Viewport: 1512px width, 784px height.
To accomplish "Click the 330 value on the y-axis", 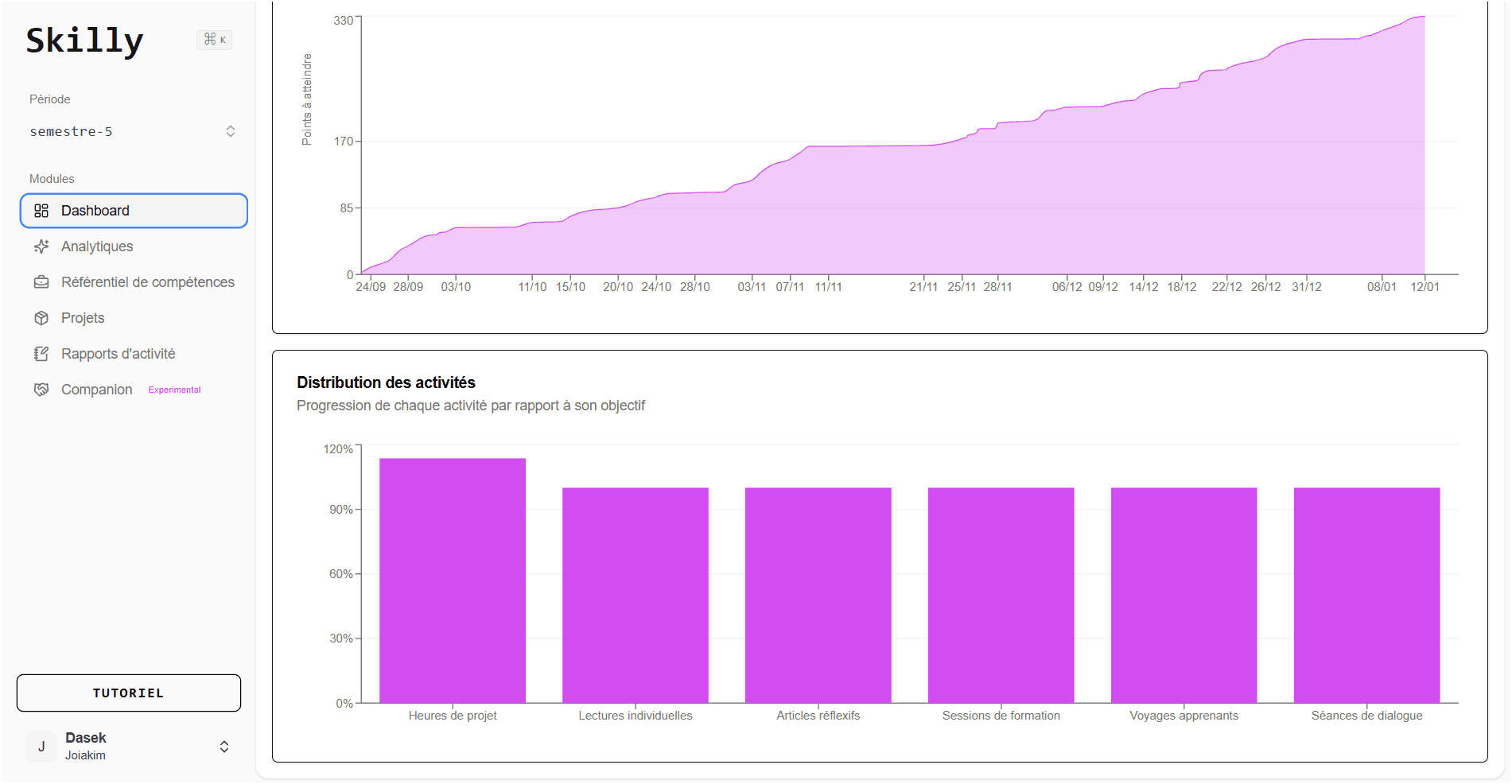I will coord(344,21).
